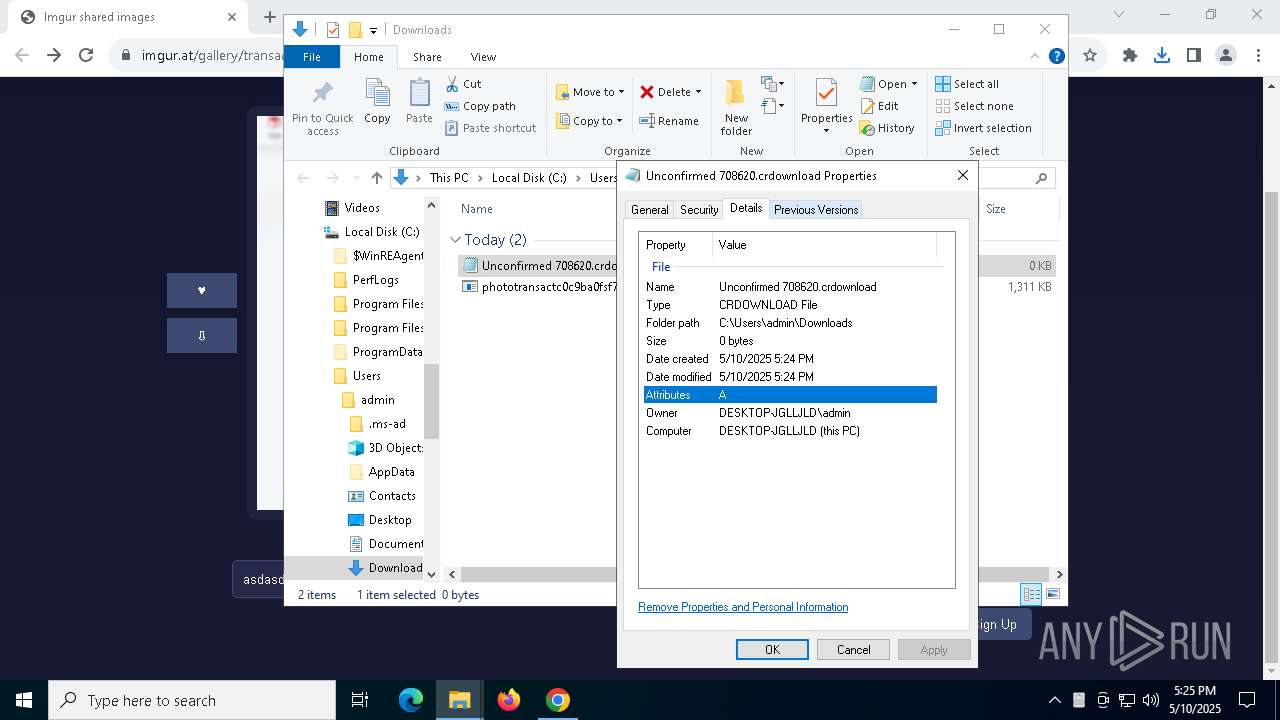Click the Folder path value
Image resolution: width=1280 pixels, height=720 pixels.
785,323
